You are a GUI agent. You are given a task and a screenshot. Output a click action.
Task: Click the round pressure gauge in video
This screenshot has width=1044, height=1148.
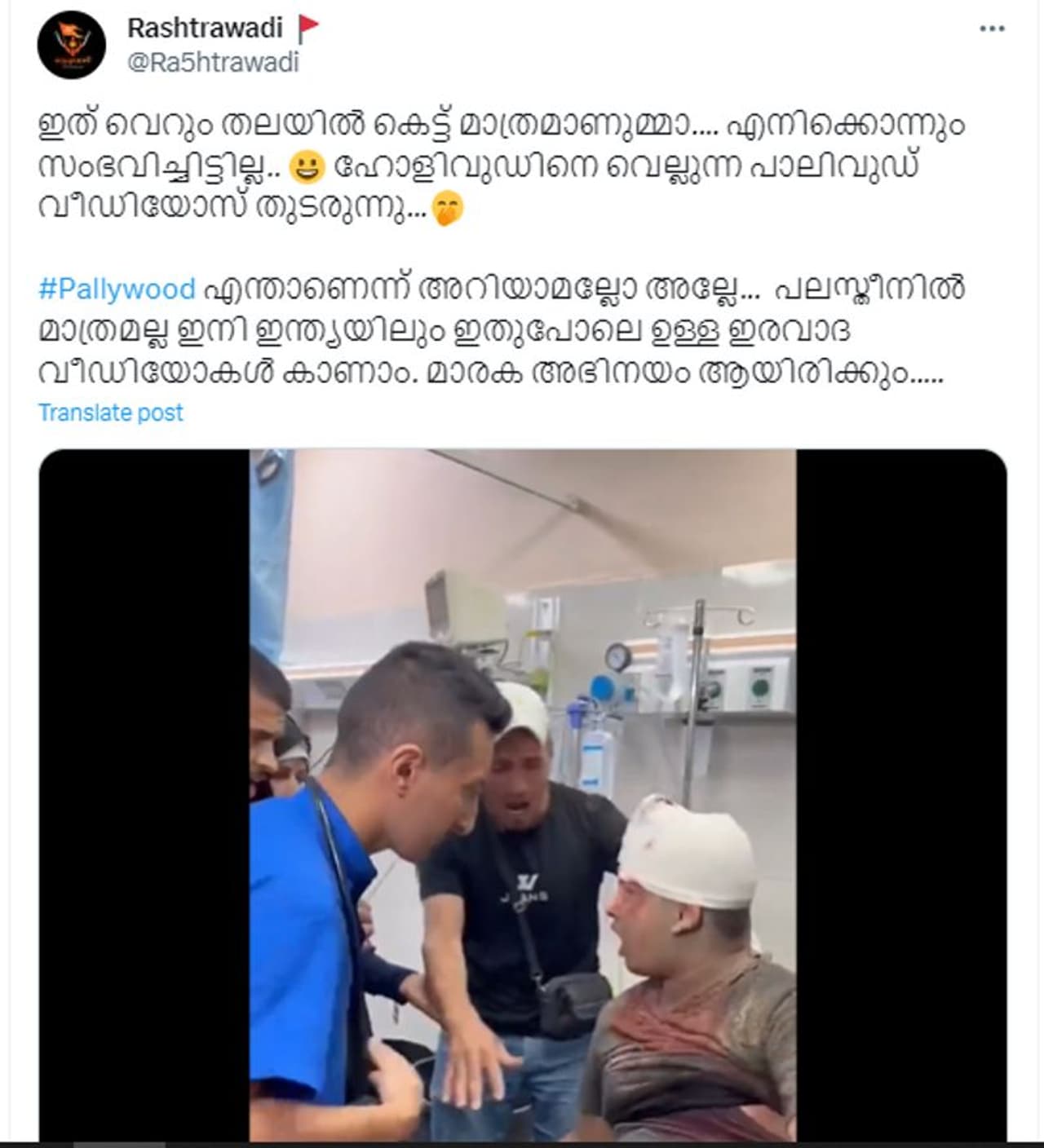click(617, 657)
